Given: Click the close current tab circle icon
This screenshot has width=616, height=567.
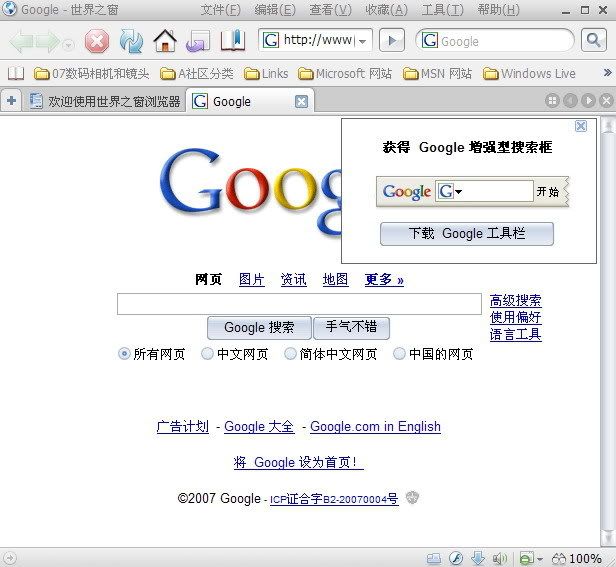Looking at the screenshot, I should pos(606,101).
